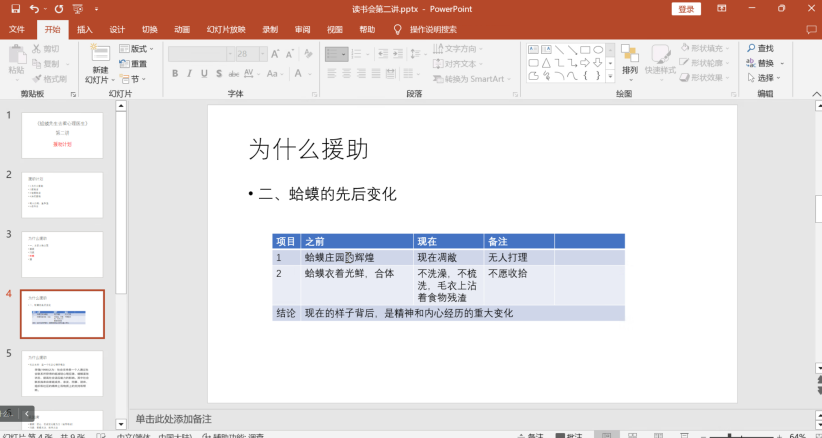Select the oval shape in shapes gallery
Viewport: 822px width, 438px height.
pos(597,48)
